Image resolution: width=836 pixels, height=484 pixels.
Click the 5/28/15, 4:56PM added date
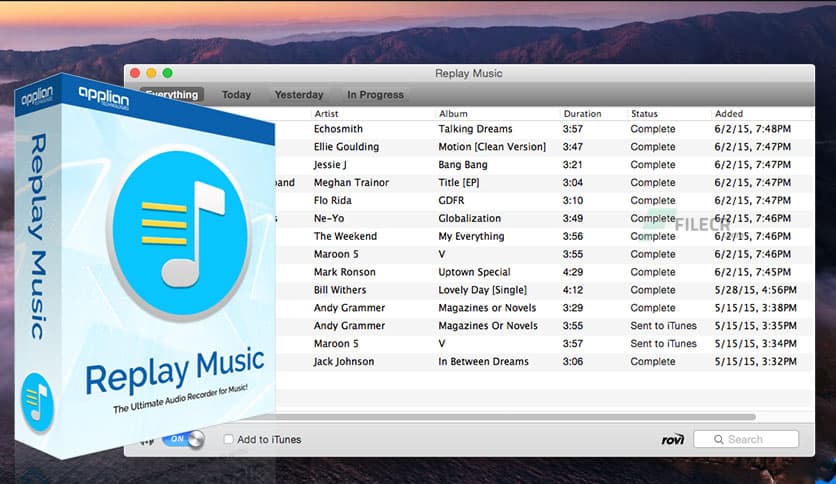(x=755, y=290)
